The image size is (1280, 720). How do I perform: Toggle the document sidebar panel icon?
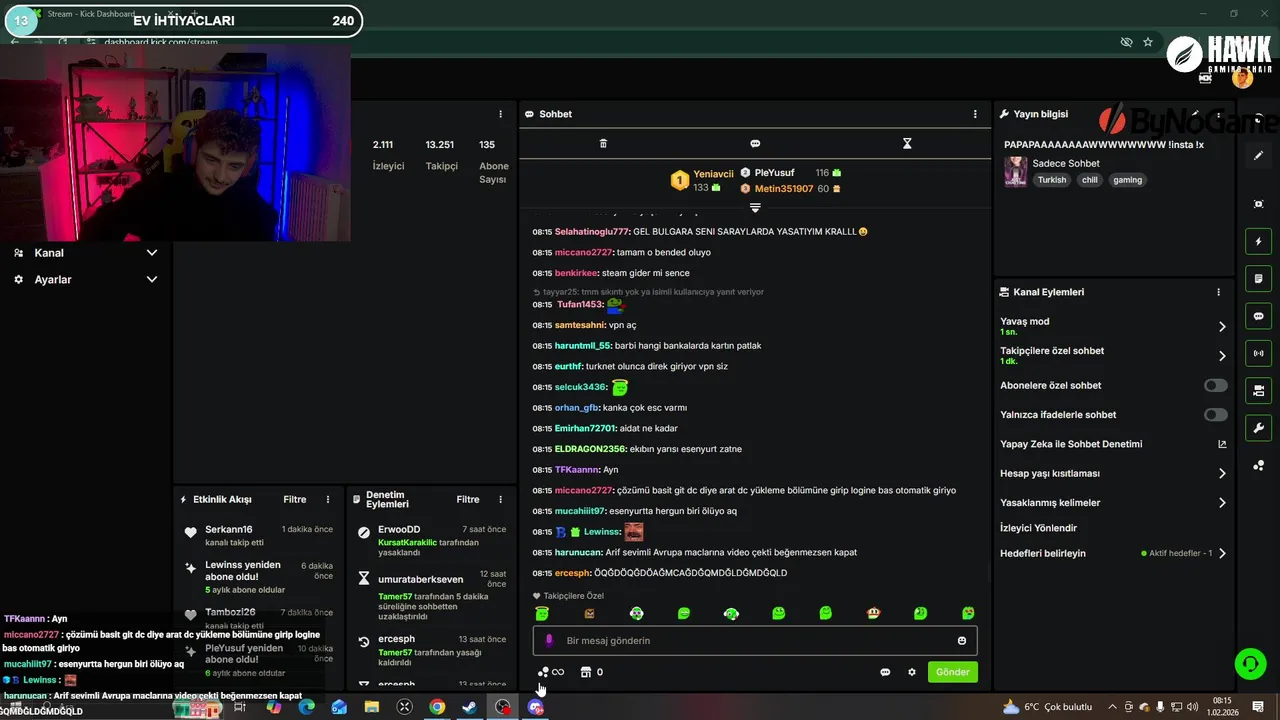[x=1258, y=278]
